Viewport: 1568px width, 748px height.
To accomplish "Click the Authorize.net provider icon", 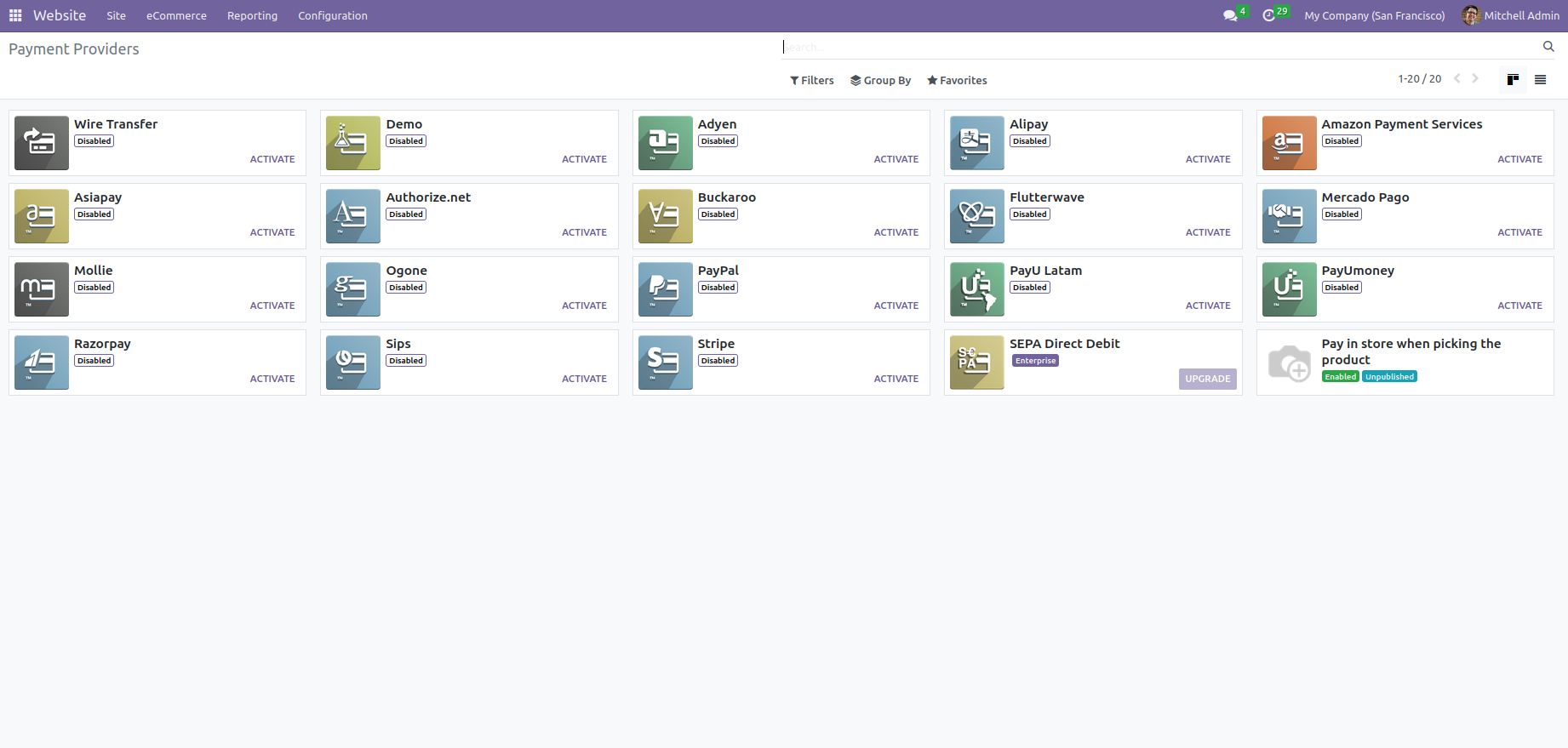I will 353,216.
